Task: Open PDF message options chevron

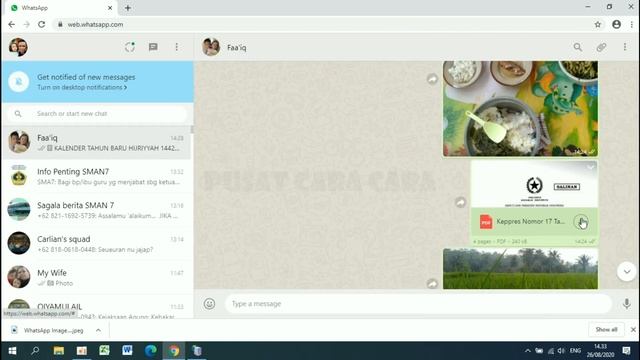Action: coord(590,167)
